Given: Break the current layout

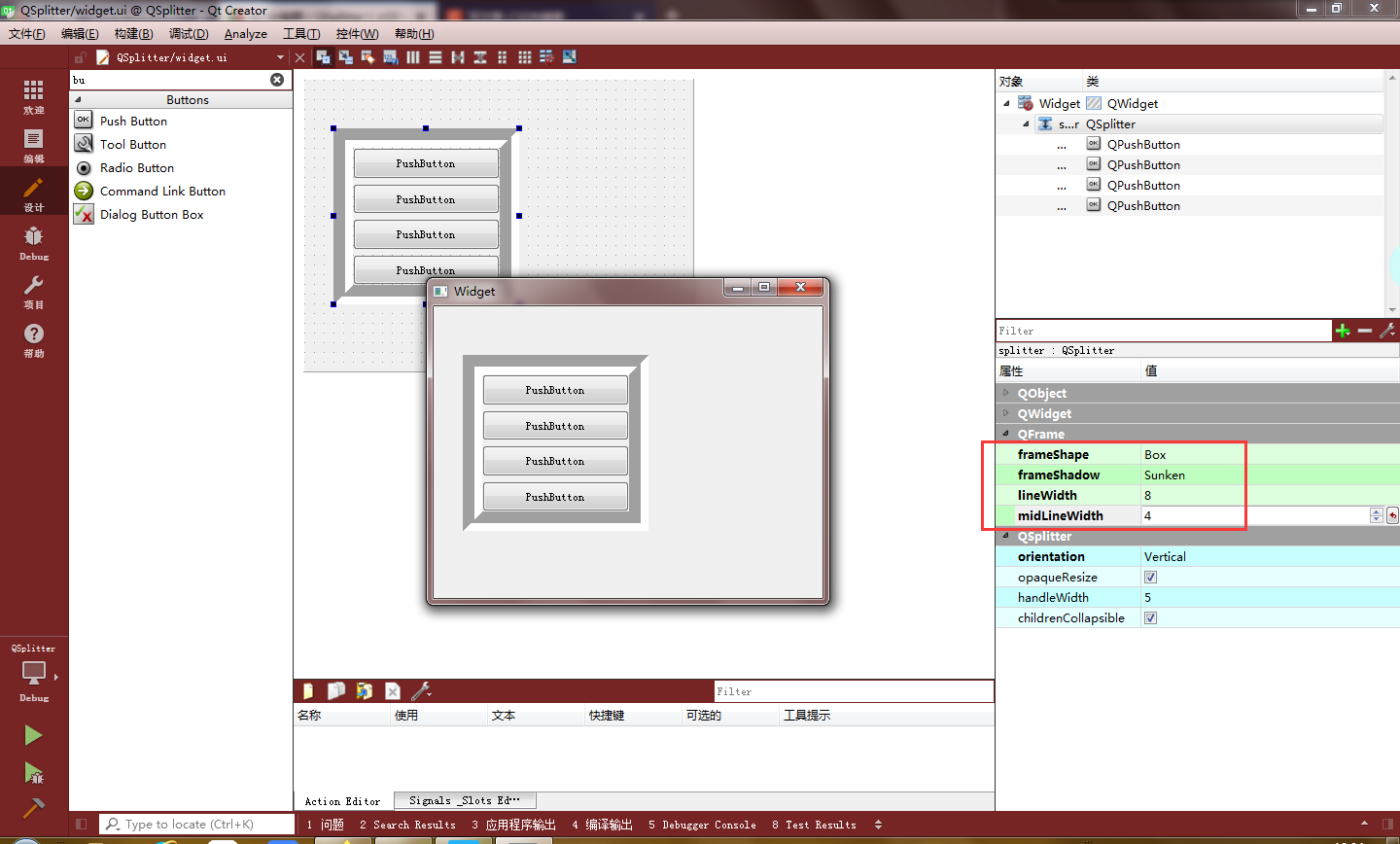Looking at the screenshot, I should (547, 56).
